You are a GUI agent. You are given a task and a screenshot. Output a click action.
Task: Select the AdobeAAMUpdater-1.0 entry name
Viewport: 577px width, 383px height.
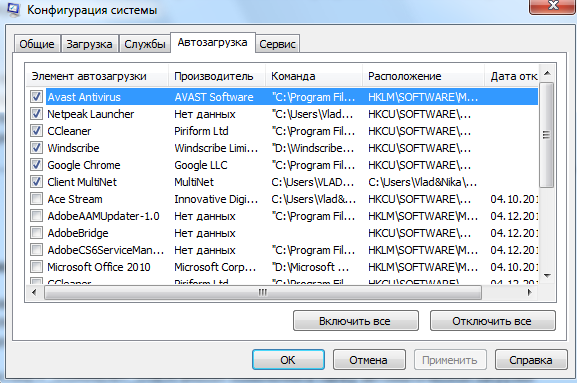point(103,216)
